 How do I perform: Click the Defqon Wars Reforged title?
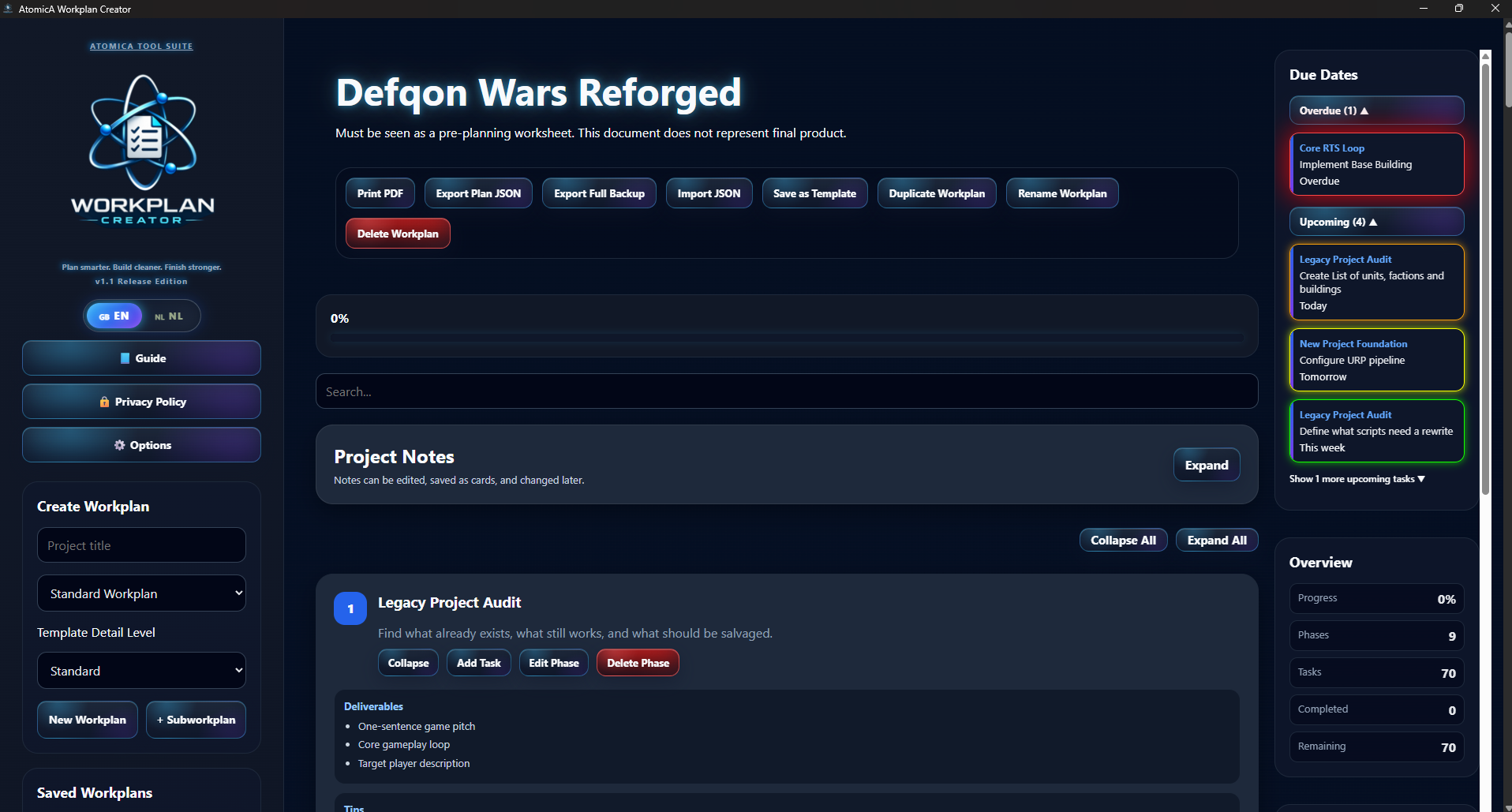(538, 92)
